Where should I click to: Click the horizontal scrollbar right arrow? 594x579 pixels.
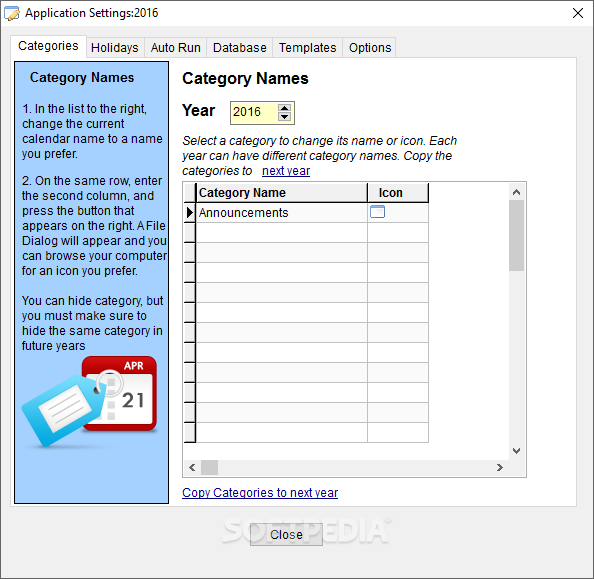(x=500, y=467)
